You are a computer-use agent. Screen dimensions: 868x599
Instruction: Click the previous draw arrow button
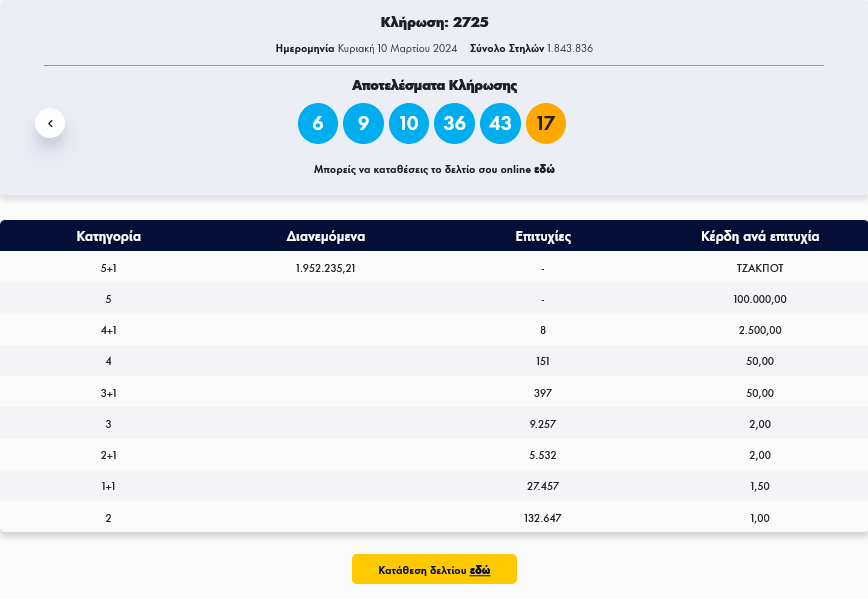tap(50, 123)
